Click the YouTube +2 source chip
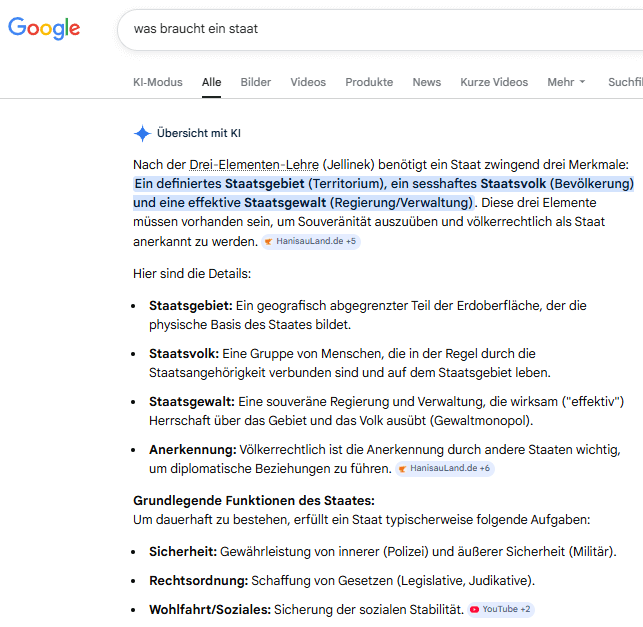The height and width of the screenshot is (627, 643). (x=501, y=609)
